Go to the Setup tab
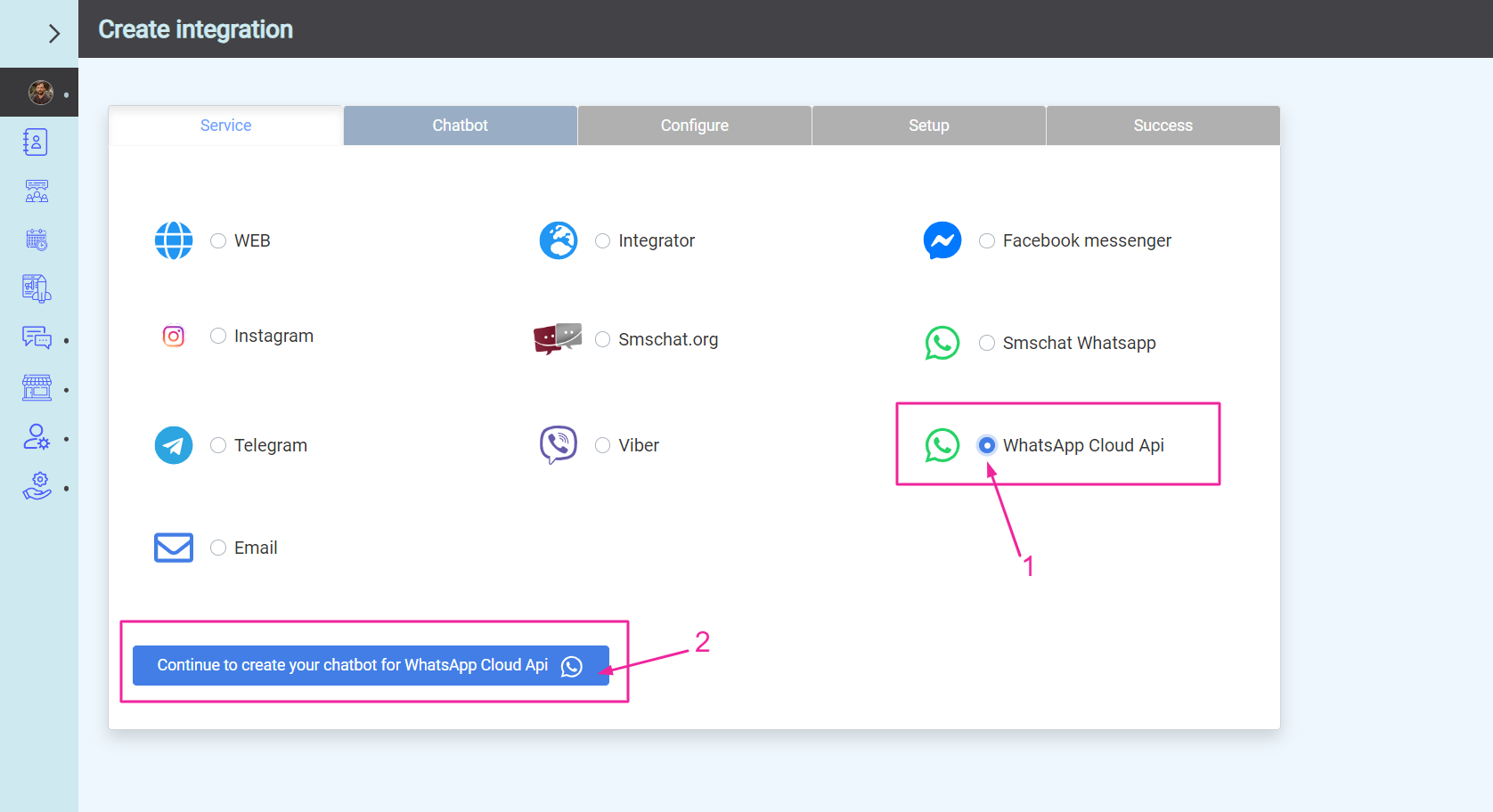 928,126
